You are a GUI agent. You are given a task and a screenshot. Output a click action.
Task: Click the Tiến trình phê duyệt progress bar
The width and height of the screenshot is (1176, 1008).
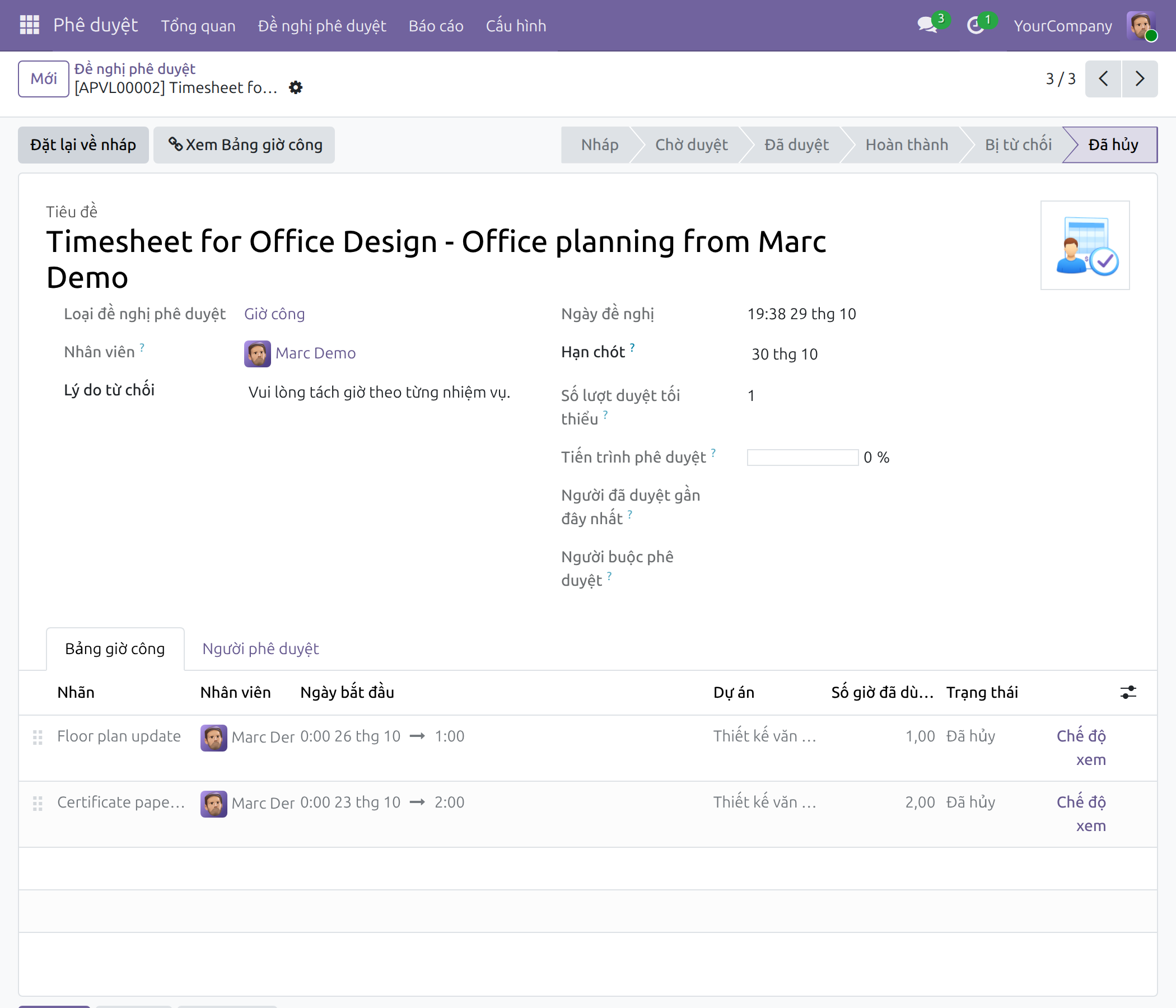802,458
